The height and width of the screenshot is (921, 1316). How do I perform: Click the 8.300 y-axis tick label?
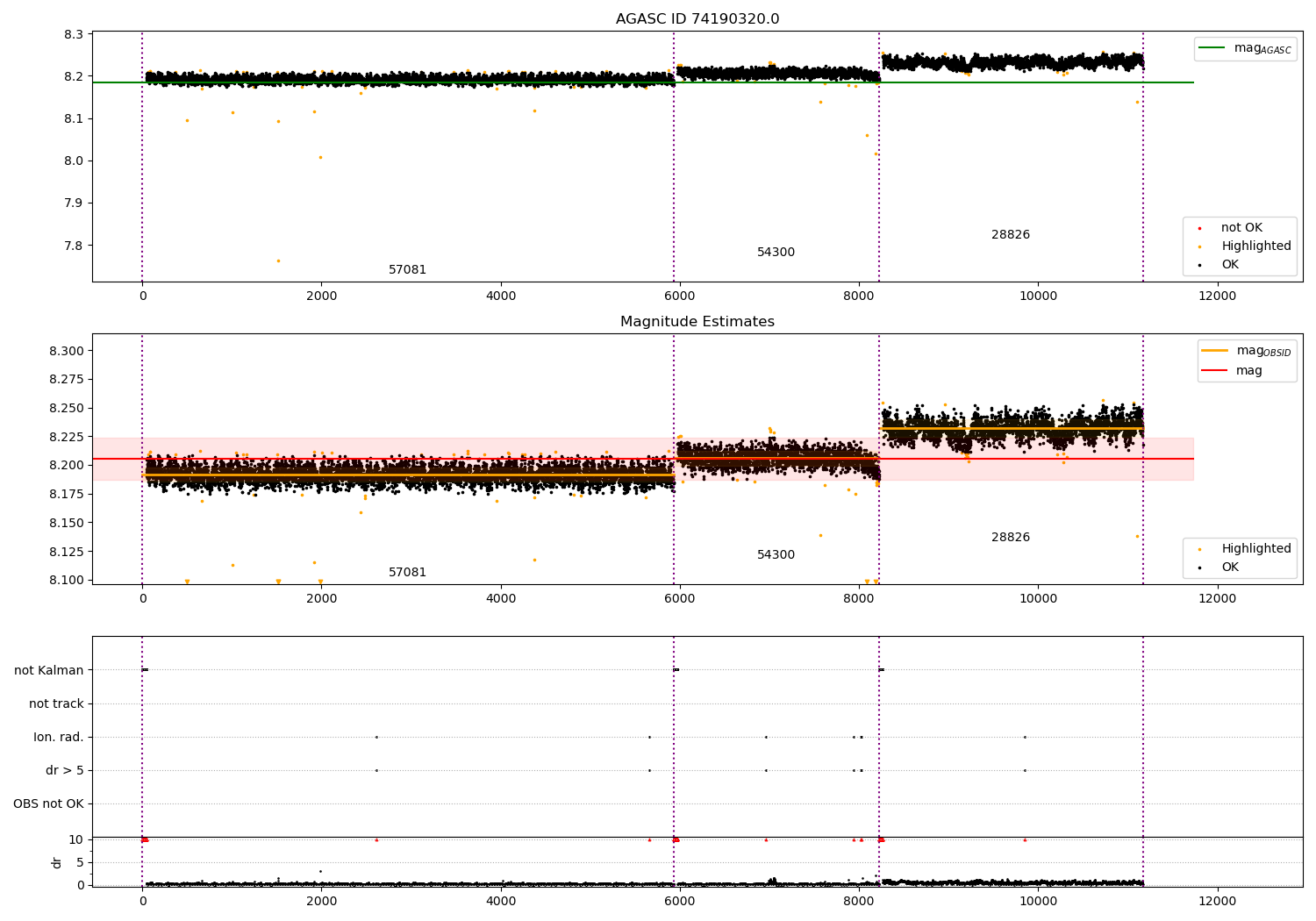click(68, 351)
